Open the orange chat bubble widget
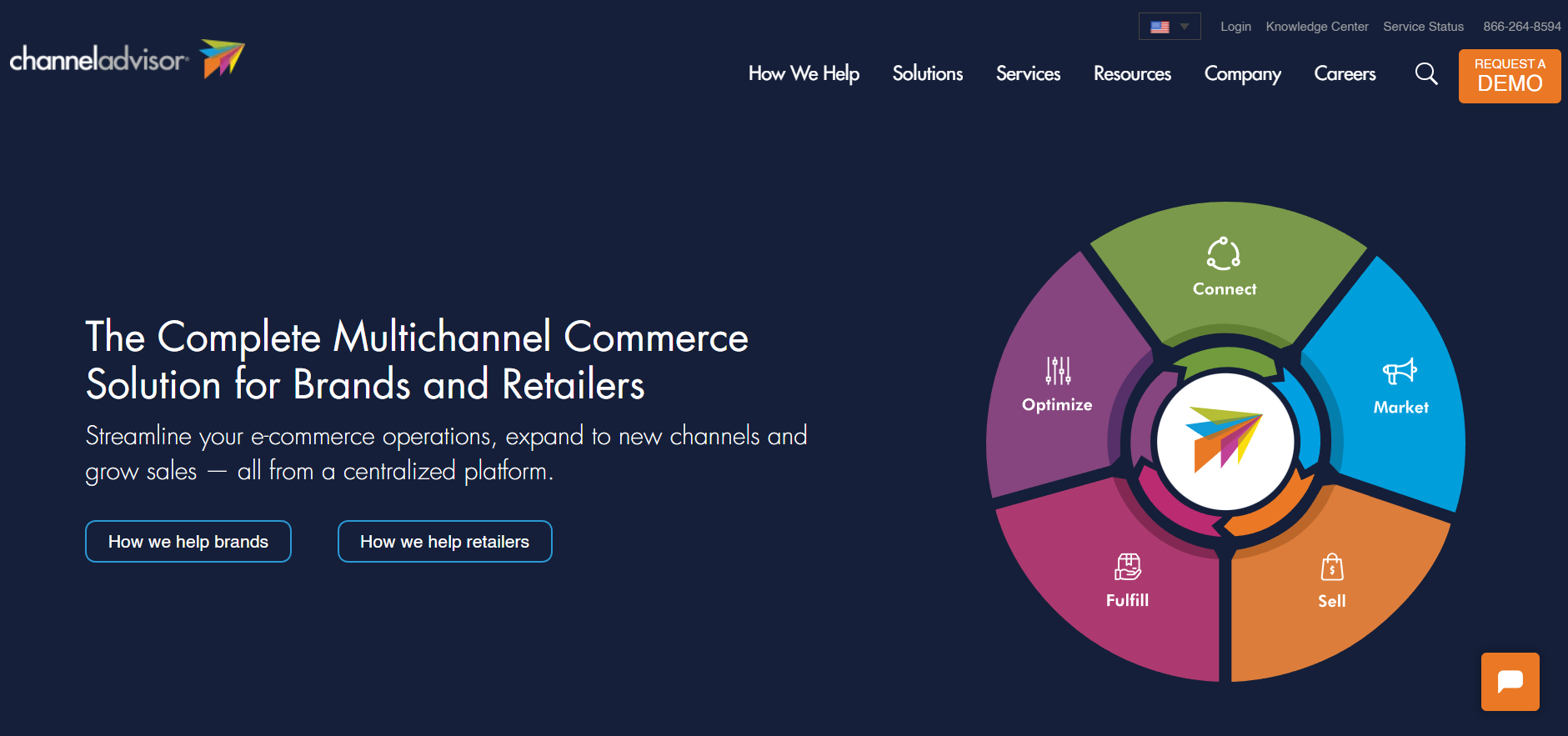The image size is (1568, 736). pos(1510,682)
